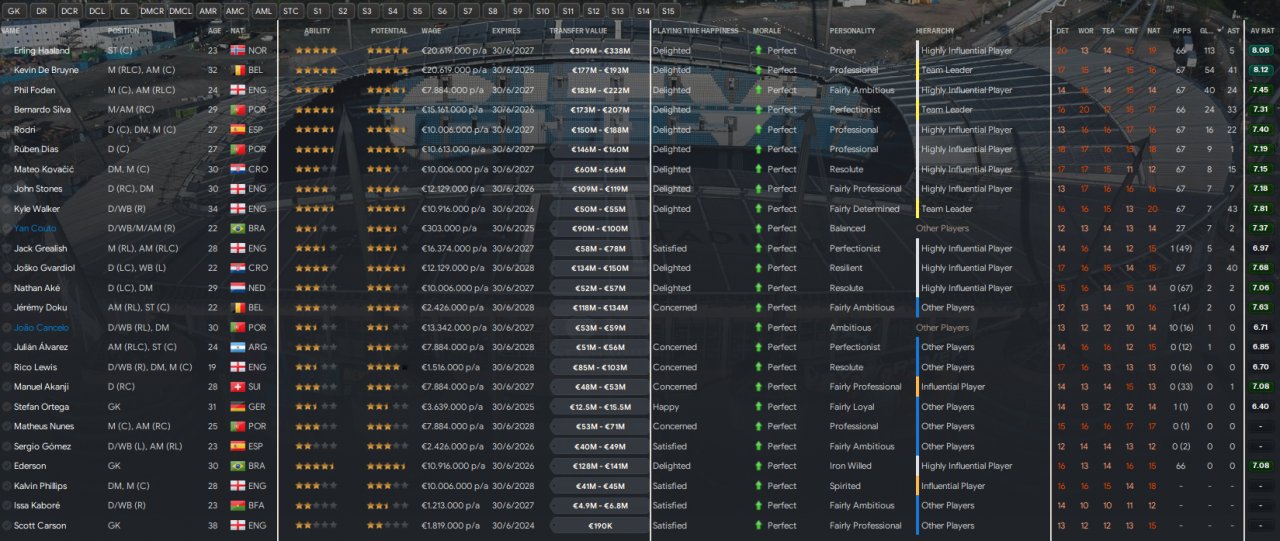Viewport: 1280px width, 541px height.
Task: Click the green morale arrow for Jérémy Doku
Action: [x=759, y=308]
